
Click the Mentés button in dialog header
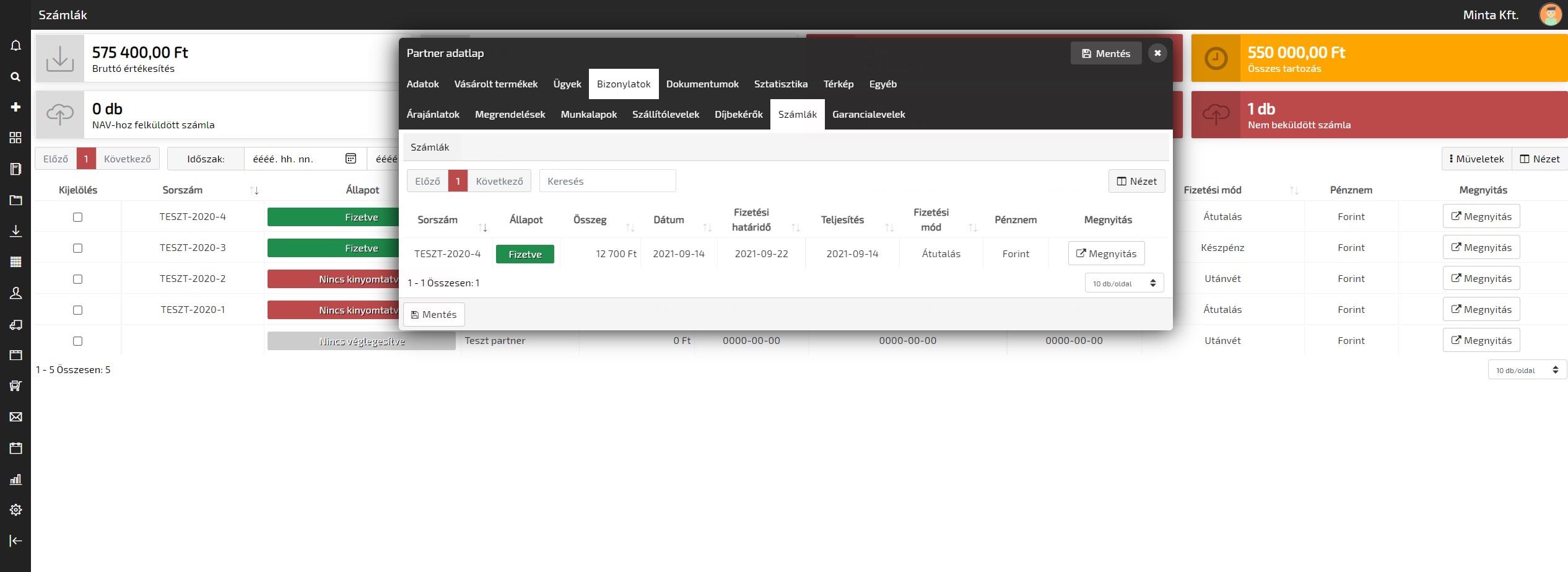(1105, 53)
